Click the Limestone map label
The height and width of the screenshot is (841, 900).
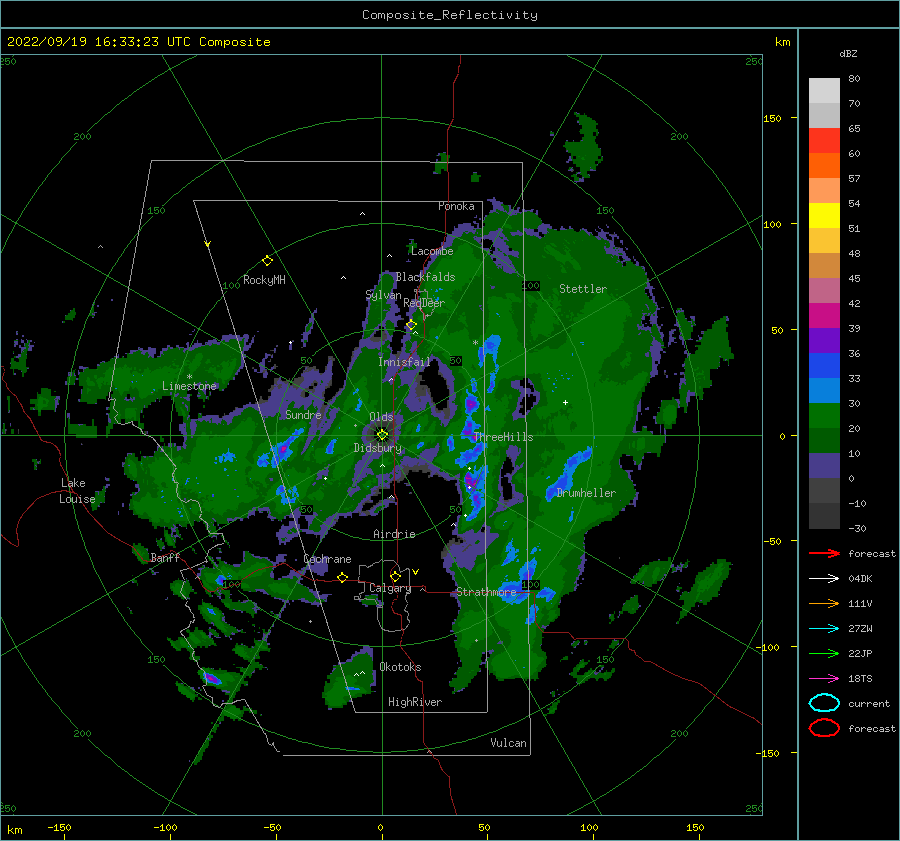point(189,386)
